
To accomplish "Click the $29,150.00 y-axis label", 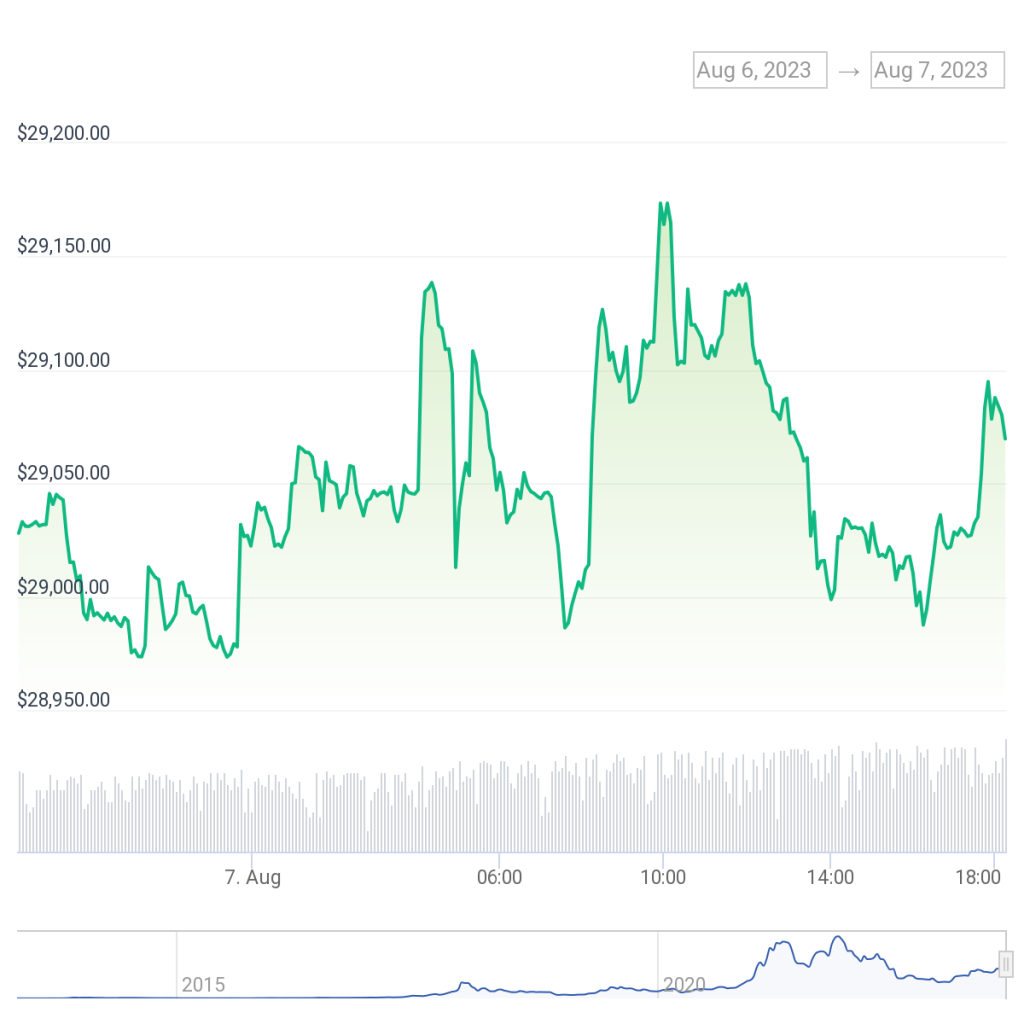I will click(x=64, y=246).
